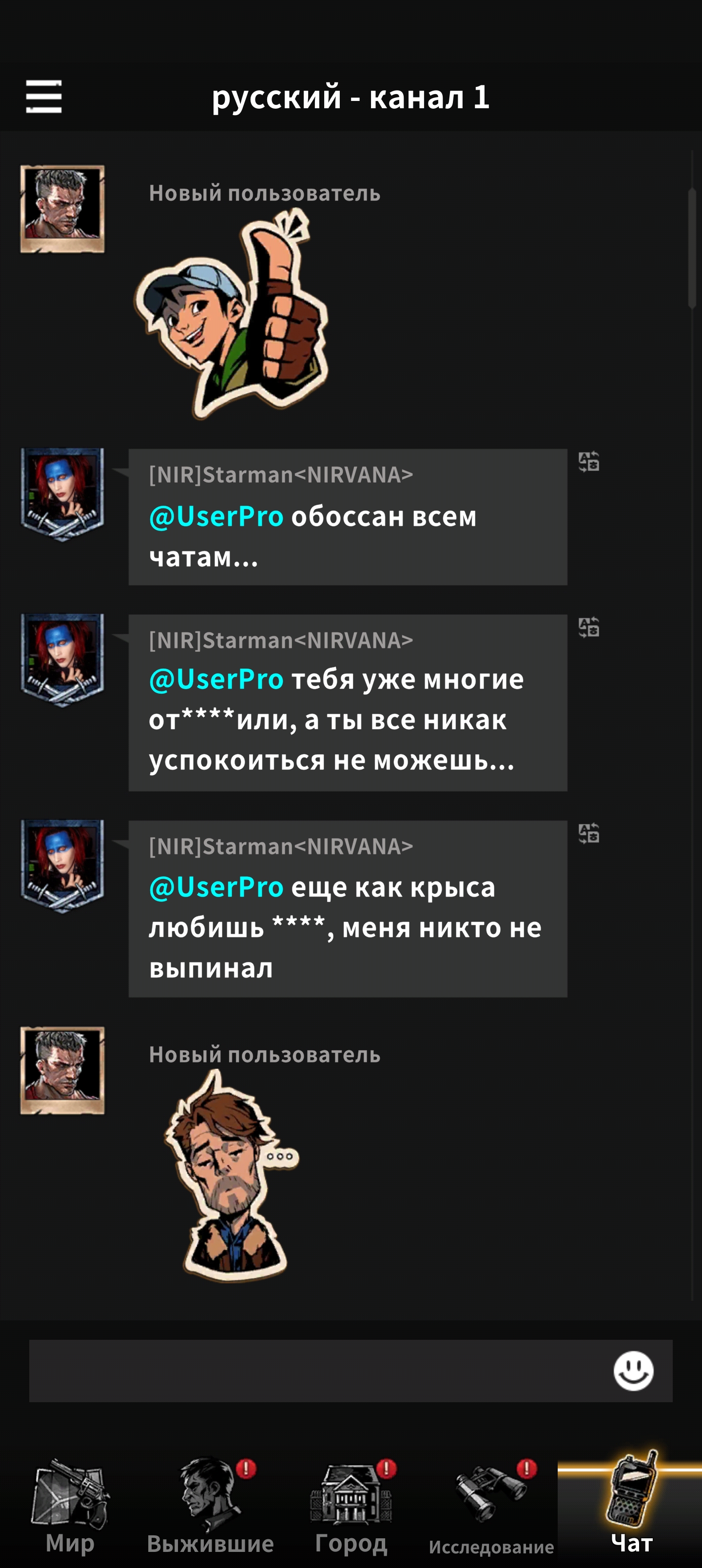Screen dimensions: 702x1568
Task: Open the hamburger menu icon
Action: coord(44,97)
